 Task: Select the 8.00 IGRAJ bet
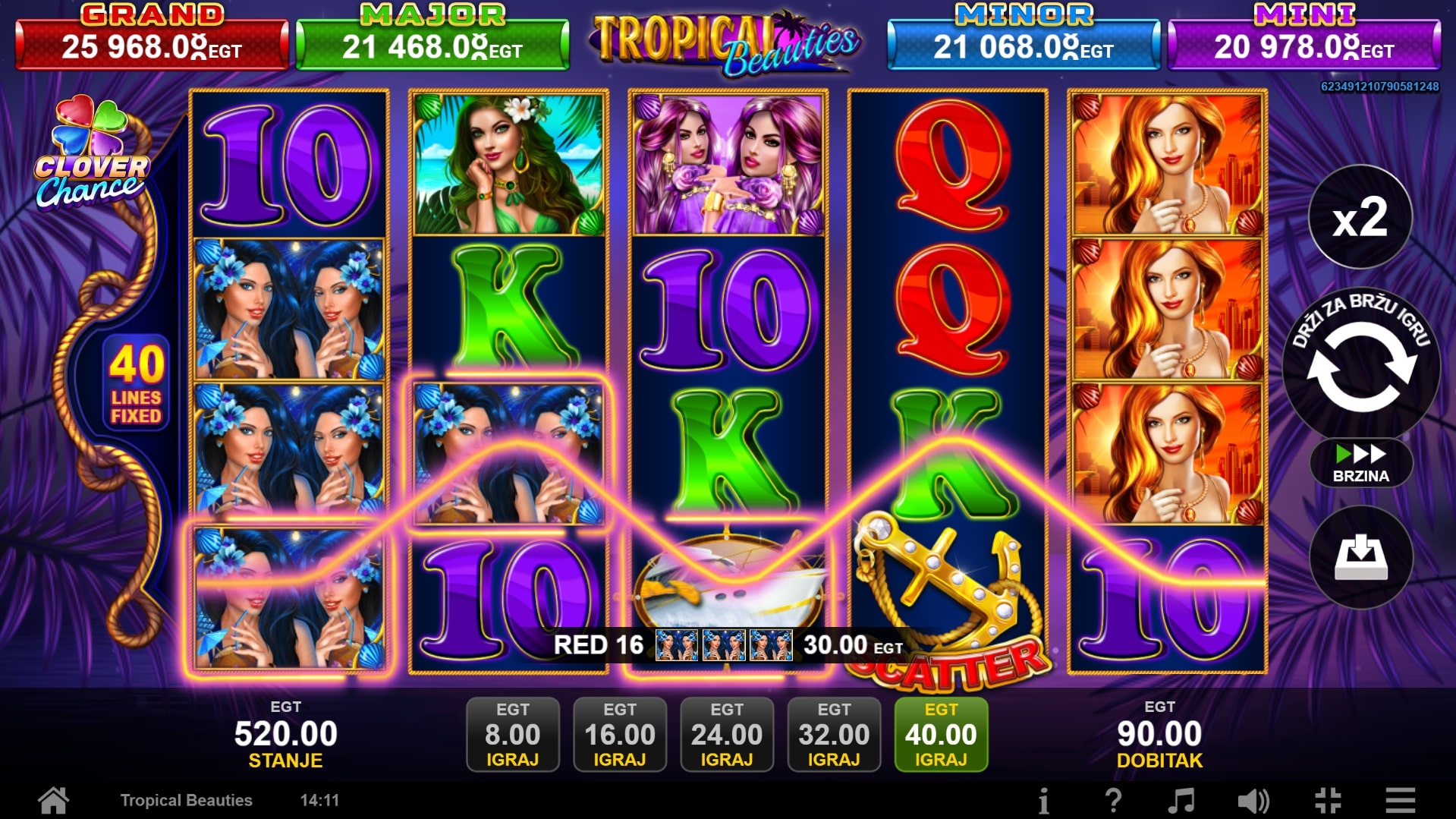point(513,734)
